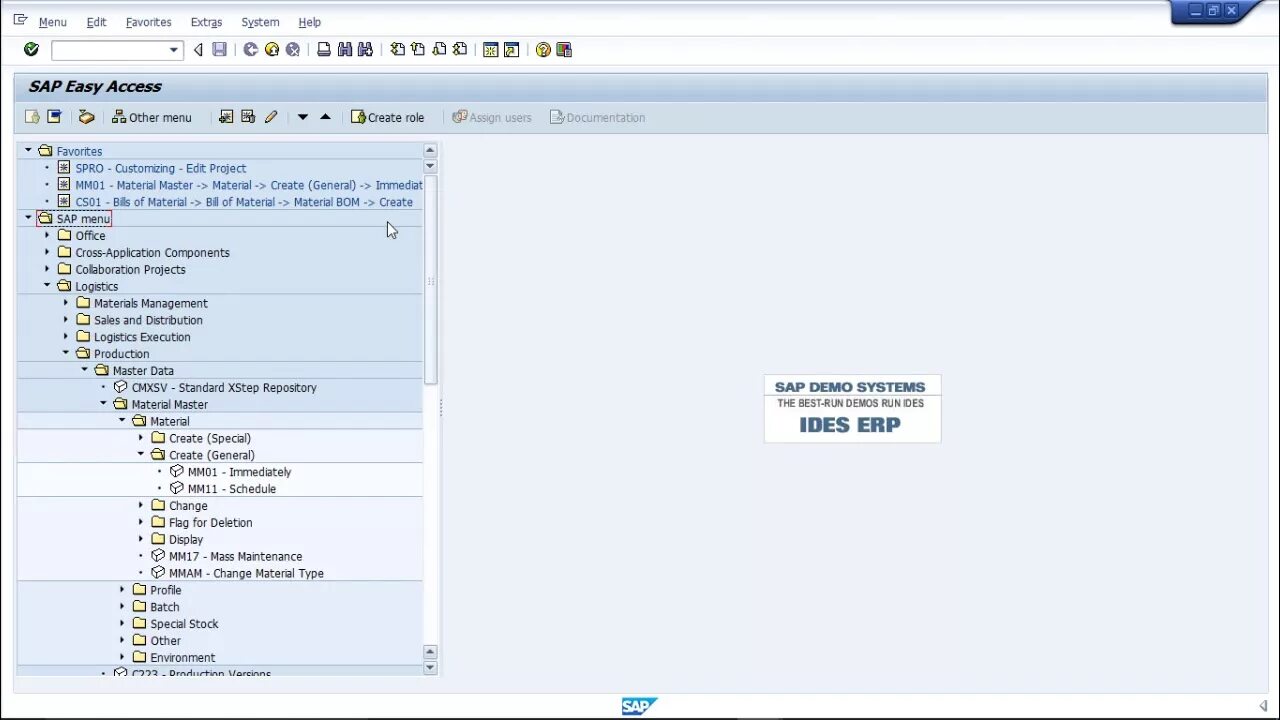This screenshot has height=720, width=1280.
Task: Click the Move Favorites Down arrow
Action: coord(303,117)
